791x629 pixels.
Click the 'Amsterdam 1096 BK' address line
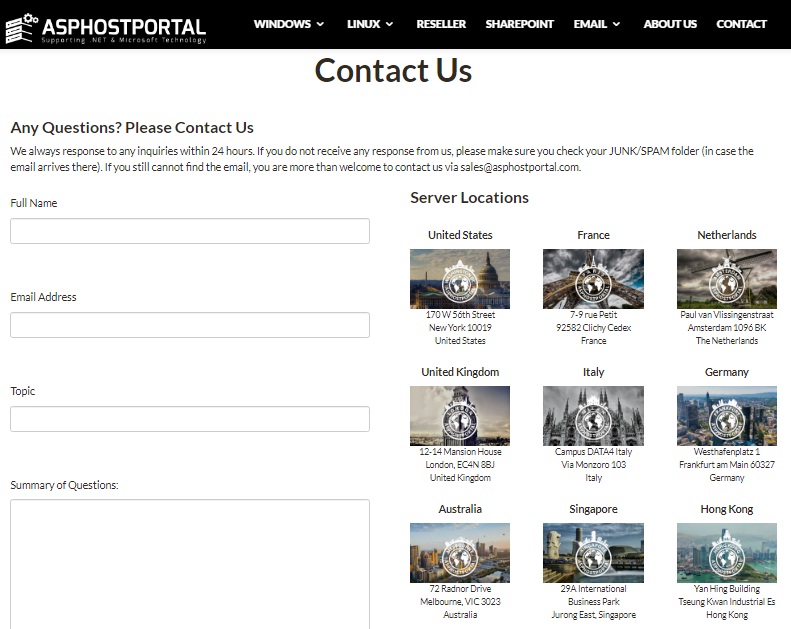tap(726, 328)
